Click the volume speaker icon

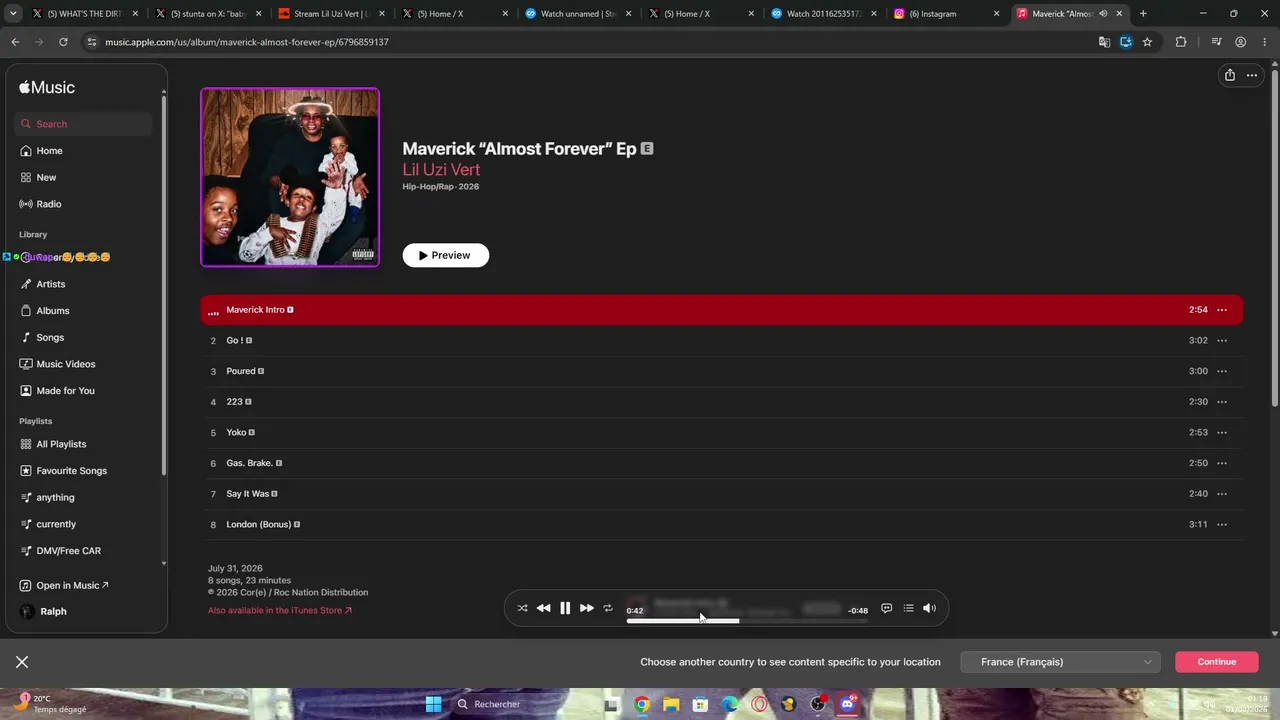tap(929, 608)
